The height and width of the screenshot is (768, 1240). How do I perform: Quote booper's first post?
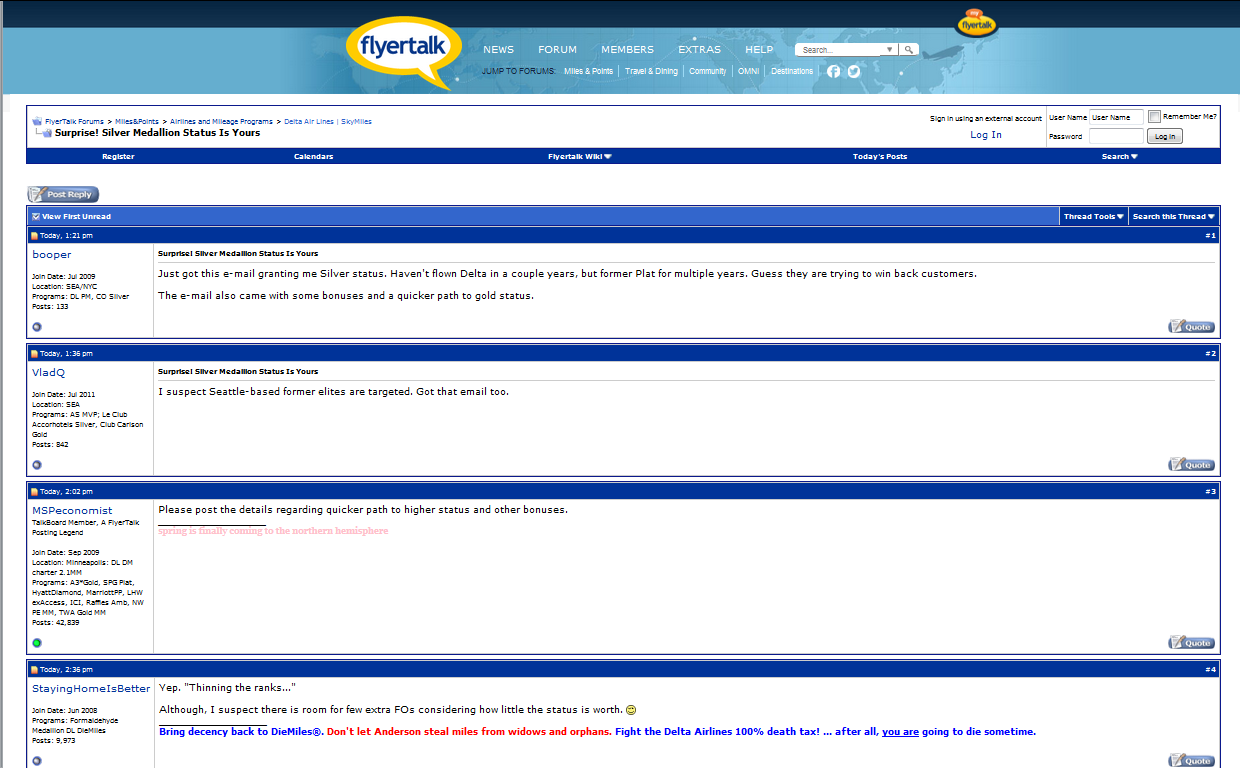(1191, 327)
